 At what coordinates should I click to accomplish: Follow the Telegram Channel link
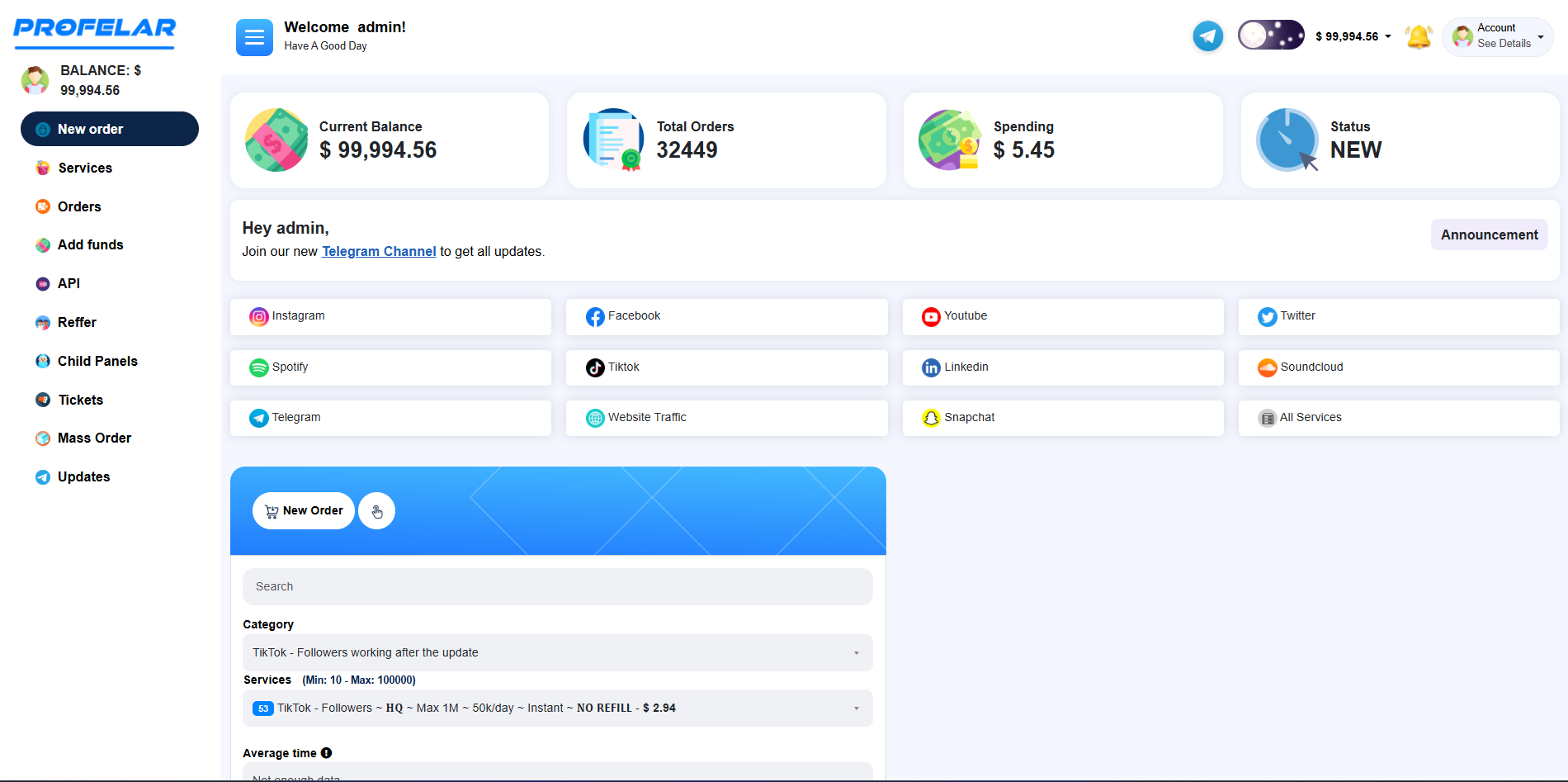coord(379,251)
